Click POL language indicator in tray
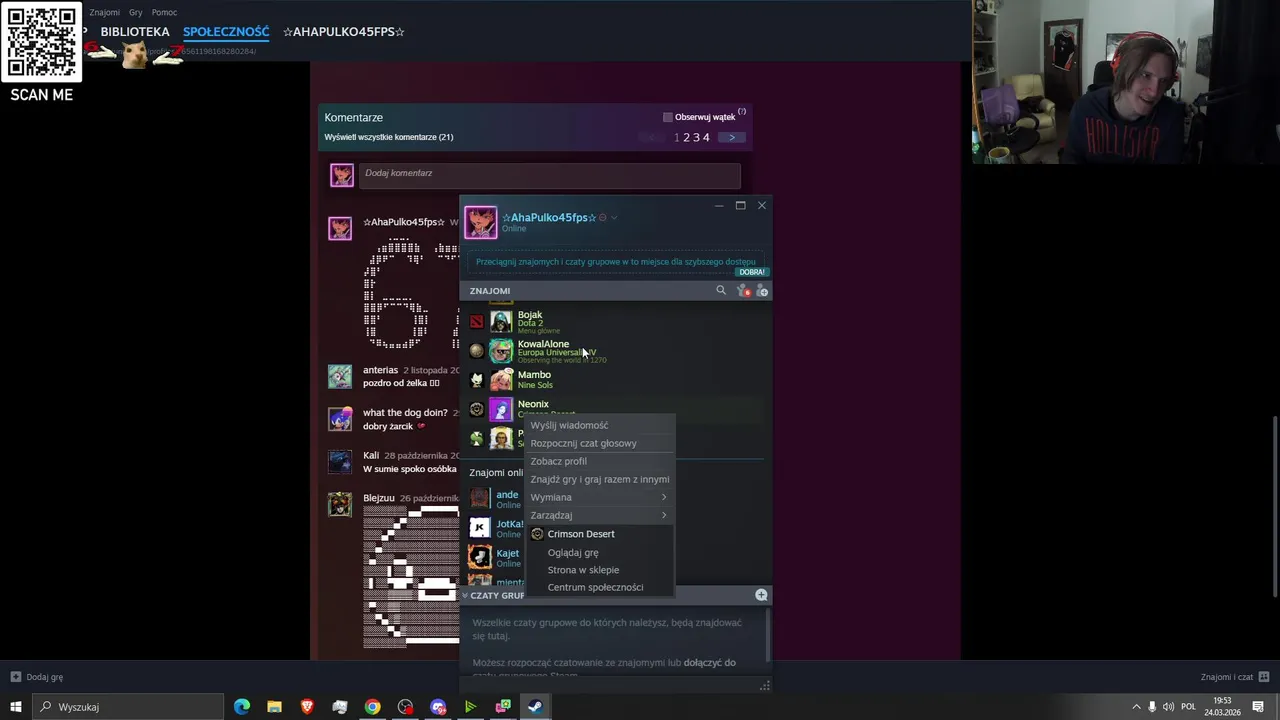Viewport: 1280px width, 720px height. coord(1189,707)
